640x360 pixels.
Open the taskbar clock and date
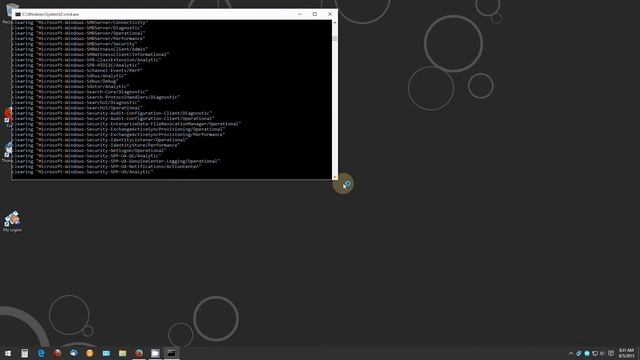point(627,353)
